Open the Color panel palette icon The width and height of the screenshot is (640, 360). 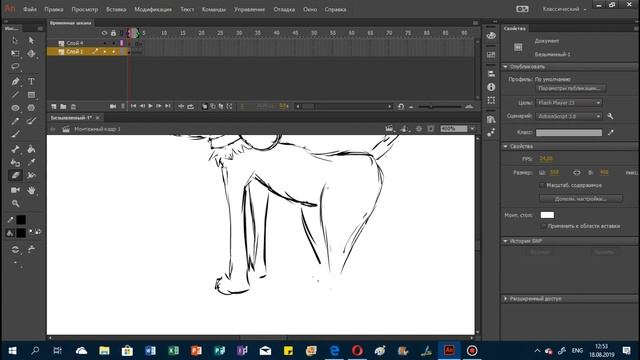491,36
